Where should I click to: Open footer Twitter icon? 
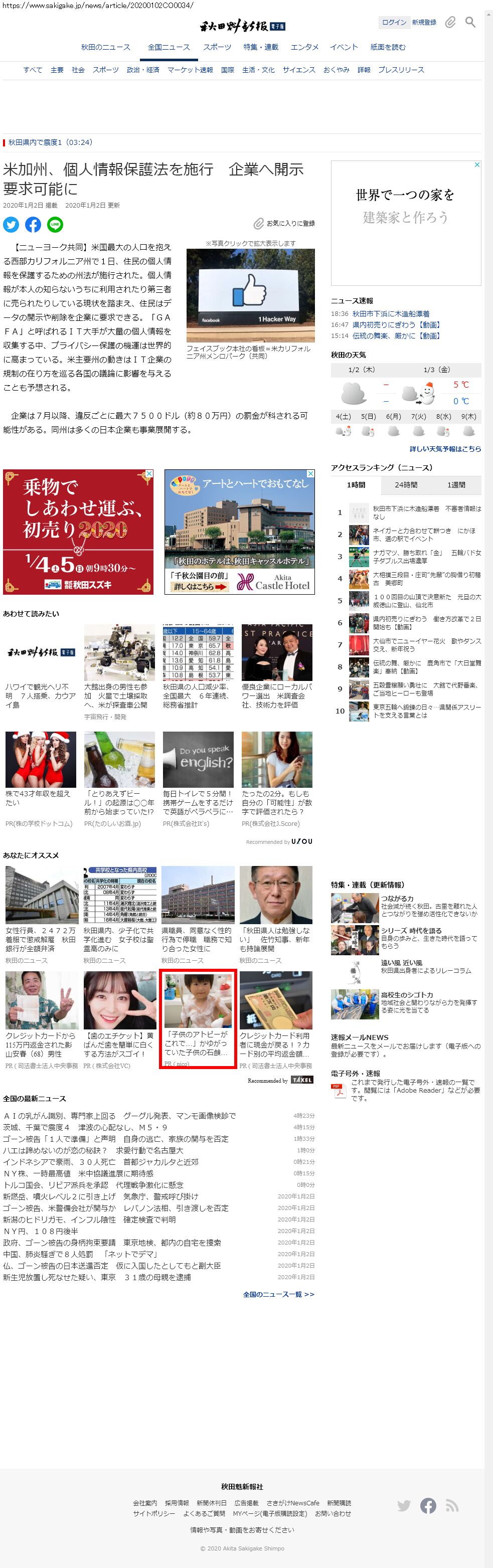[x=404, y=1505]
